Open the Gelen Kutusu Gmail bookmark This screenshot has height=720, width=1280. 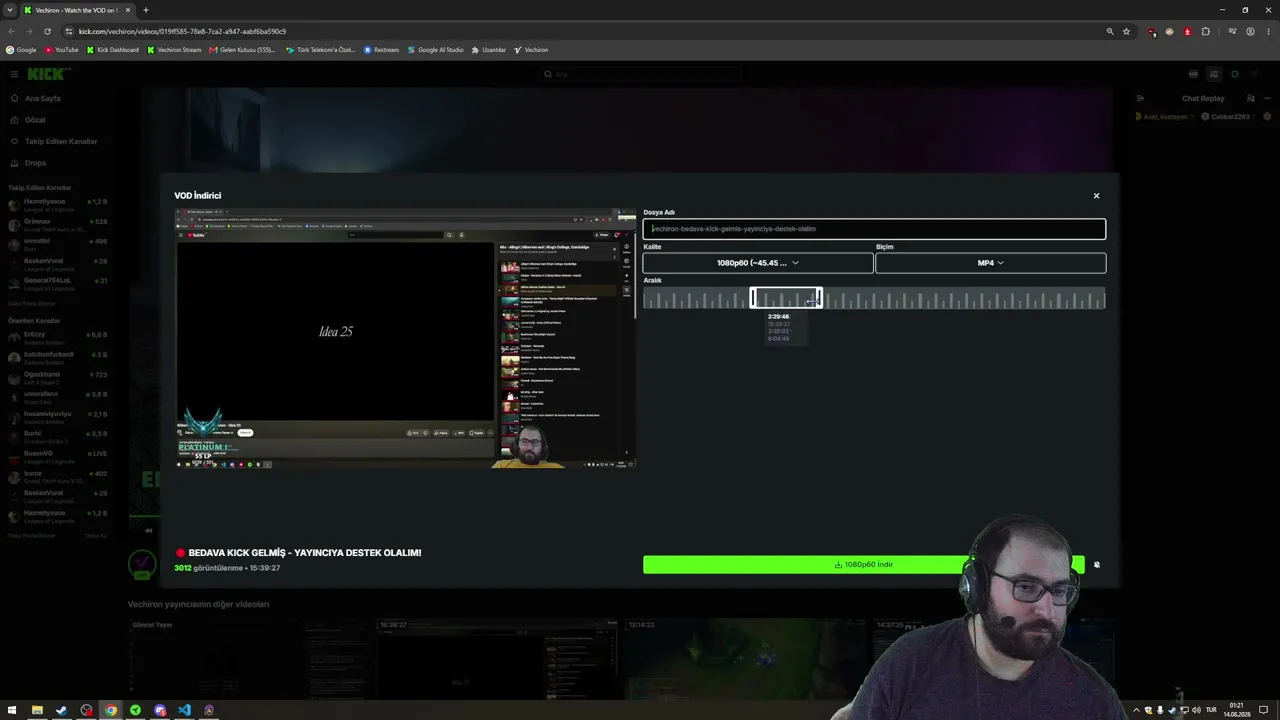243,50
